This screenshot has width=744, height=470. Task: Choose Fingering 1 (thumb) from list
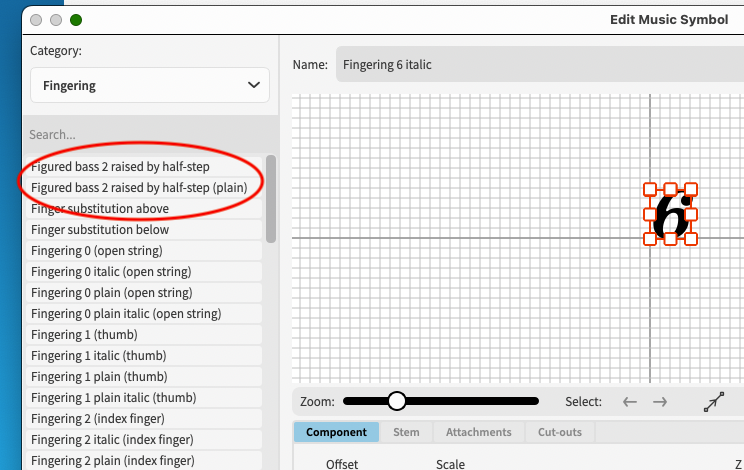pyautogui.click(x=84, y=334)
